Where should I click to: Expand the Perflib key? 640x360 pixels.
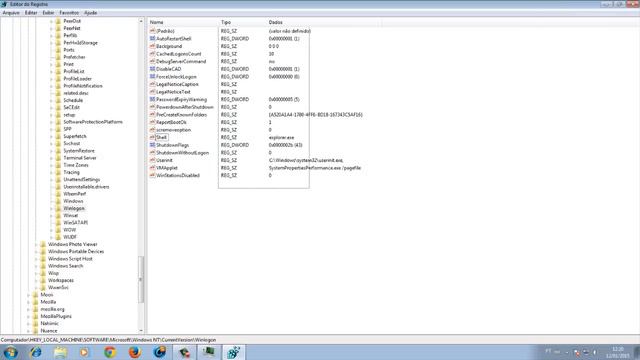click(51, 36)
